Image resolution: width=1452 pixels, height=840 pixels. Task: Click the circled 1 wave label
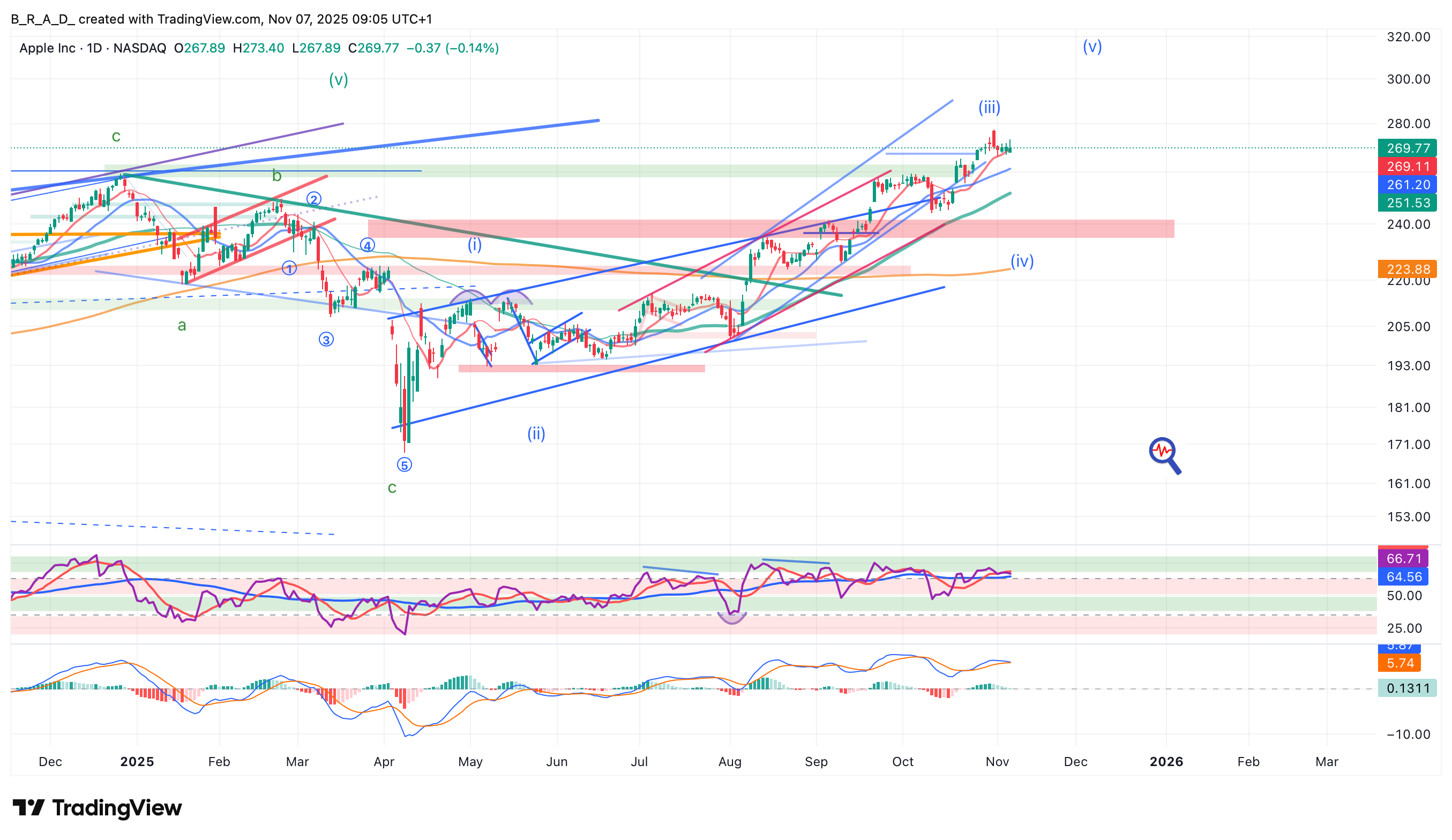coord(289,268)
